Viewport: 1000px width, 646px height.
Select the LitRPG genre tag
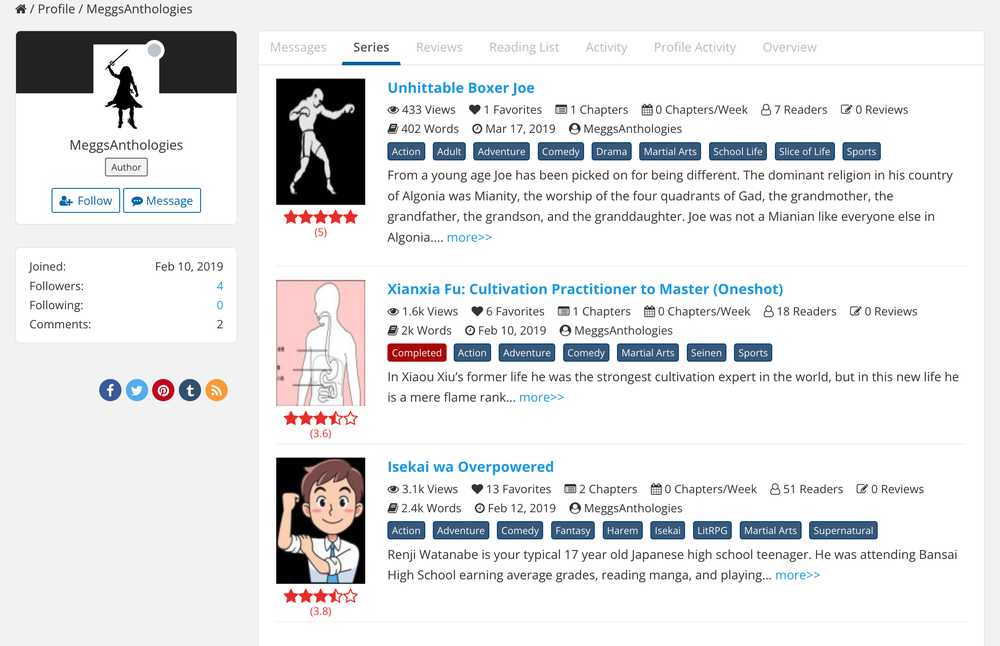(x=712, y=531)
